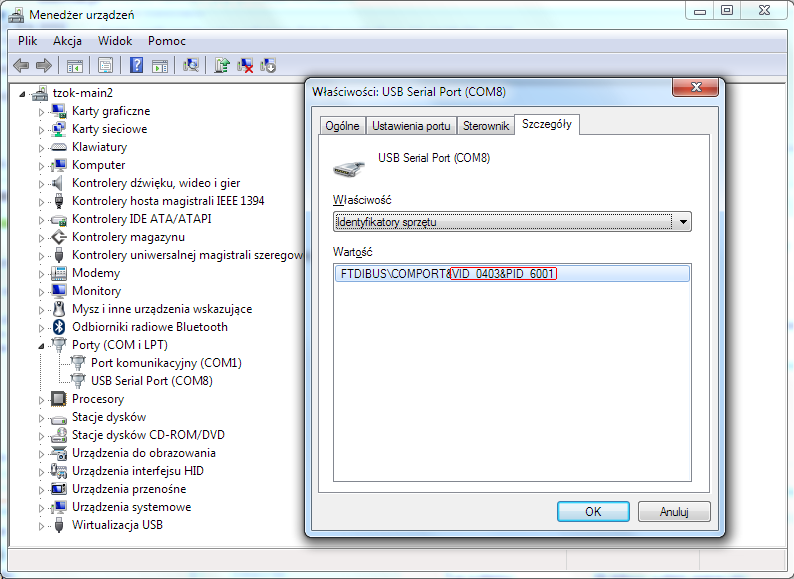The image size is (794, 579).
Task: Switch to the Ustawienia portu tab
Action: pyautogui.click(x=411, y=126)
